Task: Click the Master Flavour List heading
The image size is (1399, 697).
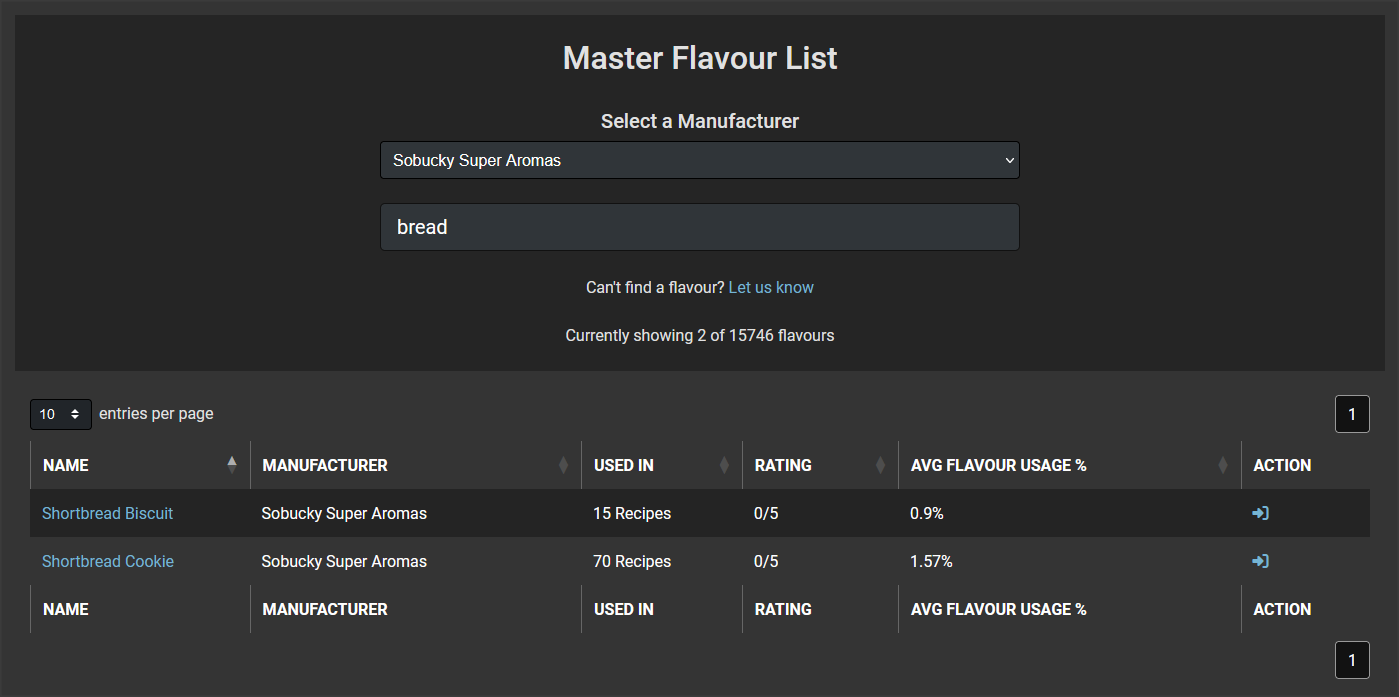Action: [x=700, y=58]
